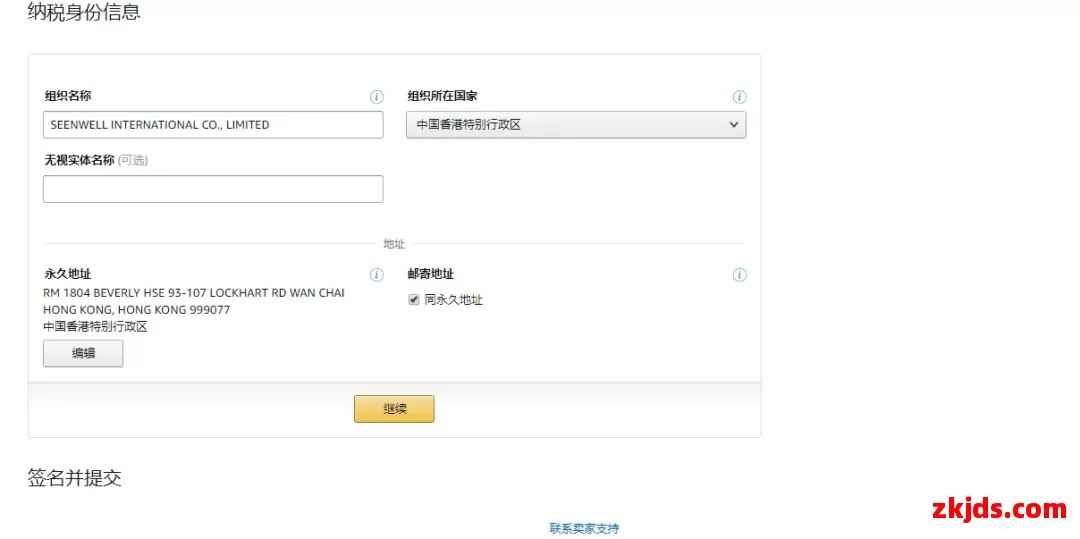
Task: Click the 组织名称 field label
Action: click(x=68, y=96)
